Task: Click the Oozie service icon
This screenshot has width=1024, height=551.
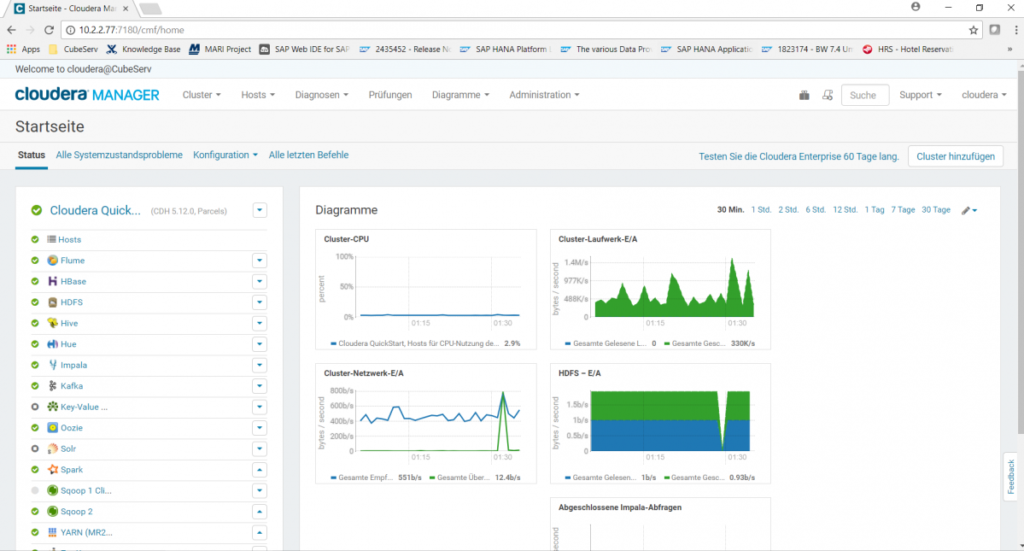Action: click(52, 428)
